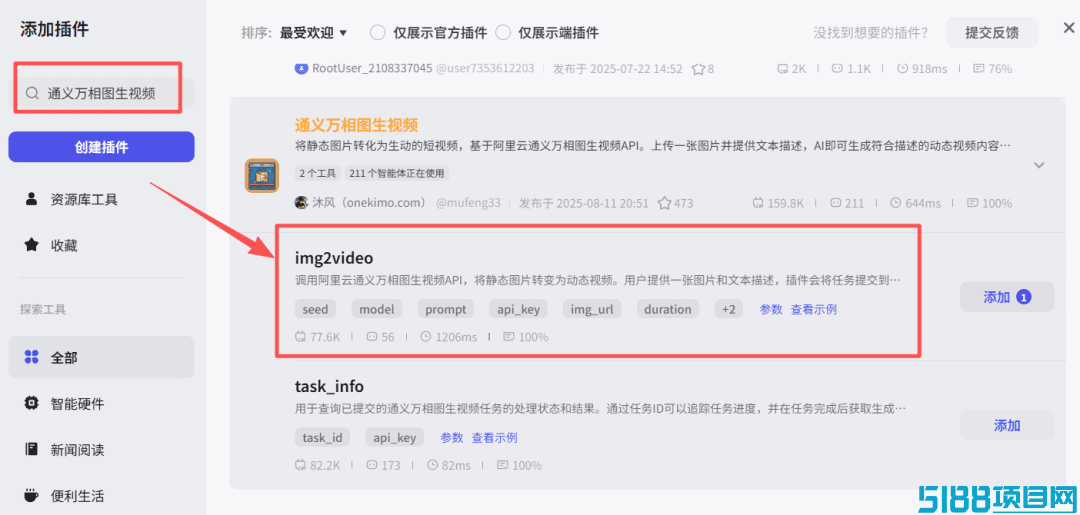1080x515 pixels.
Task: Click the 1206ms latency clock icon
Action: click(x=426, y=337)
